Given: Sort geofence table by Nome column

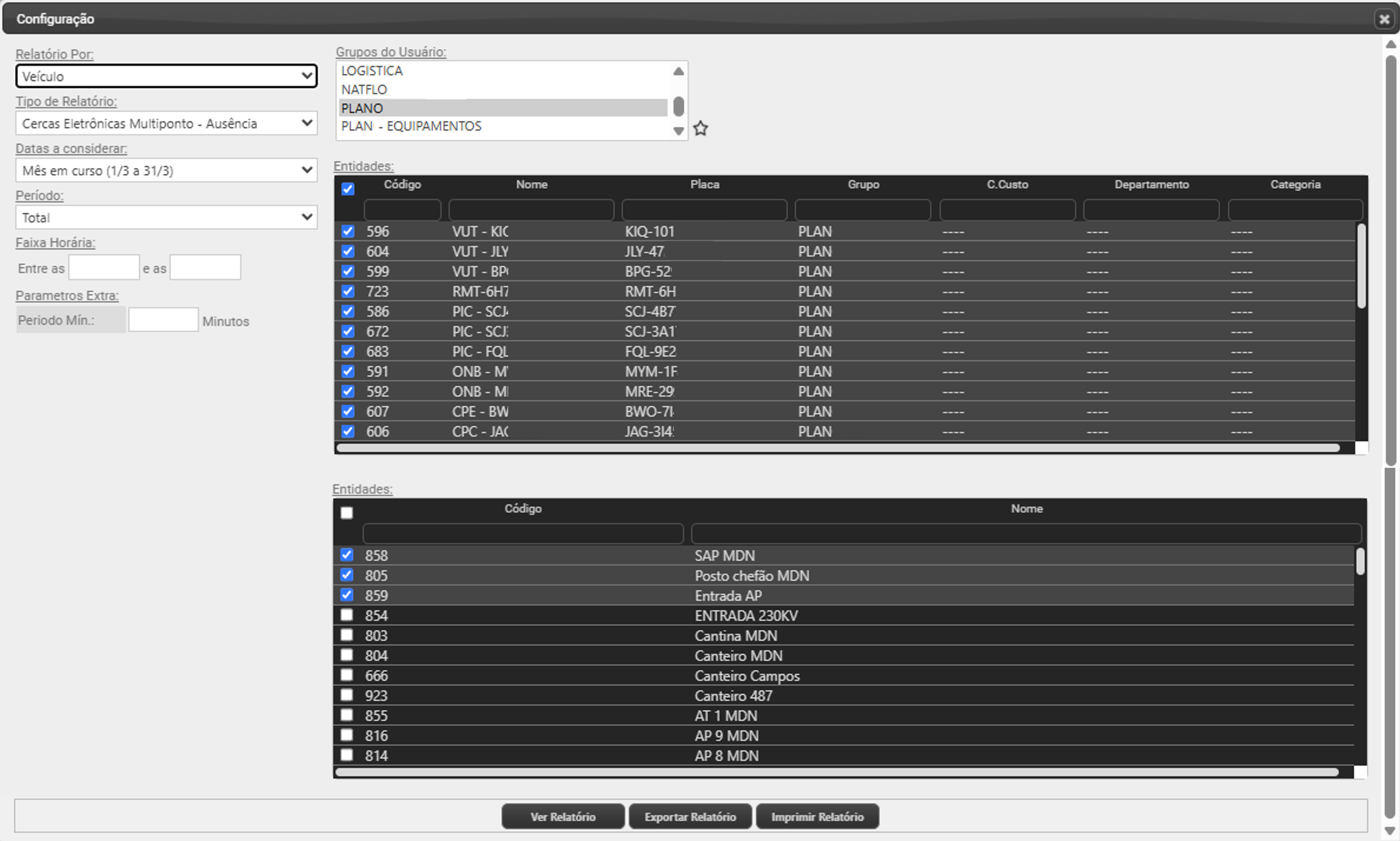Looking at the screenshot, I should [1027, 509].
